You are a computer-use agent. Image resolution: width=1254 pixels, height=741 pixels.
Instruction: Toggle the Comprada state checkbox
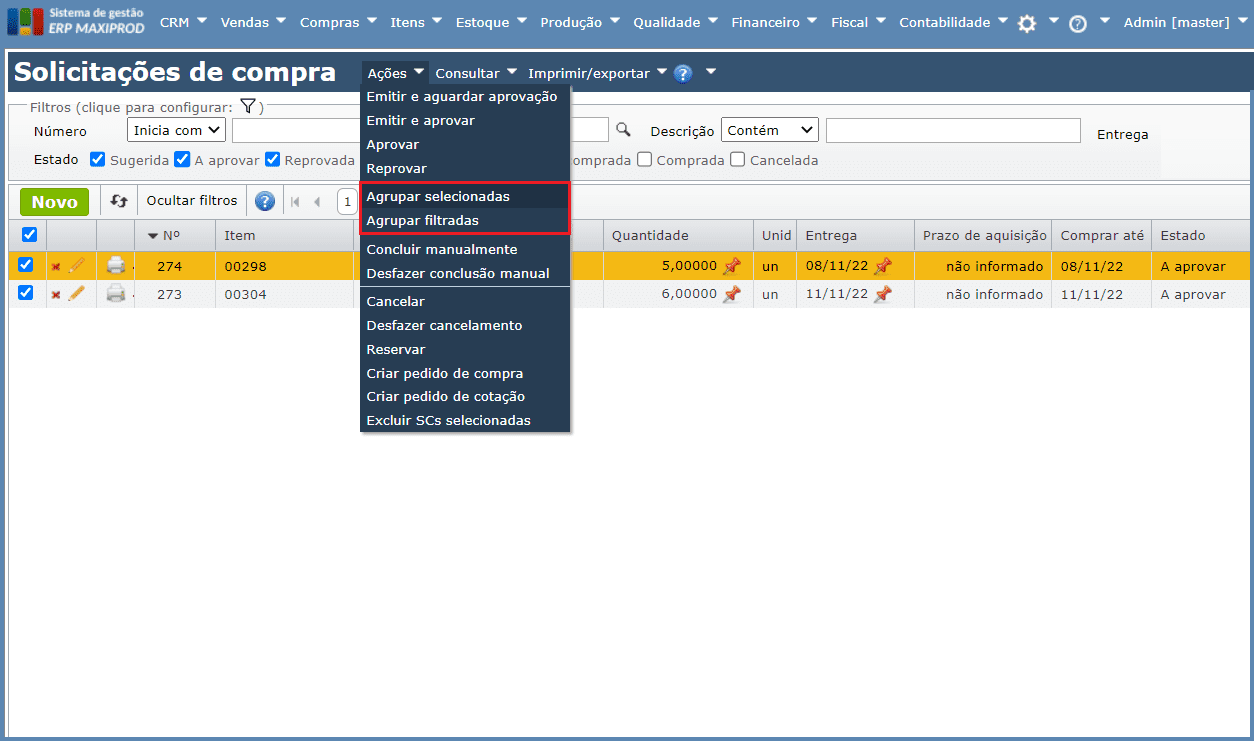(645, 159)
